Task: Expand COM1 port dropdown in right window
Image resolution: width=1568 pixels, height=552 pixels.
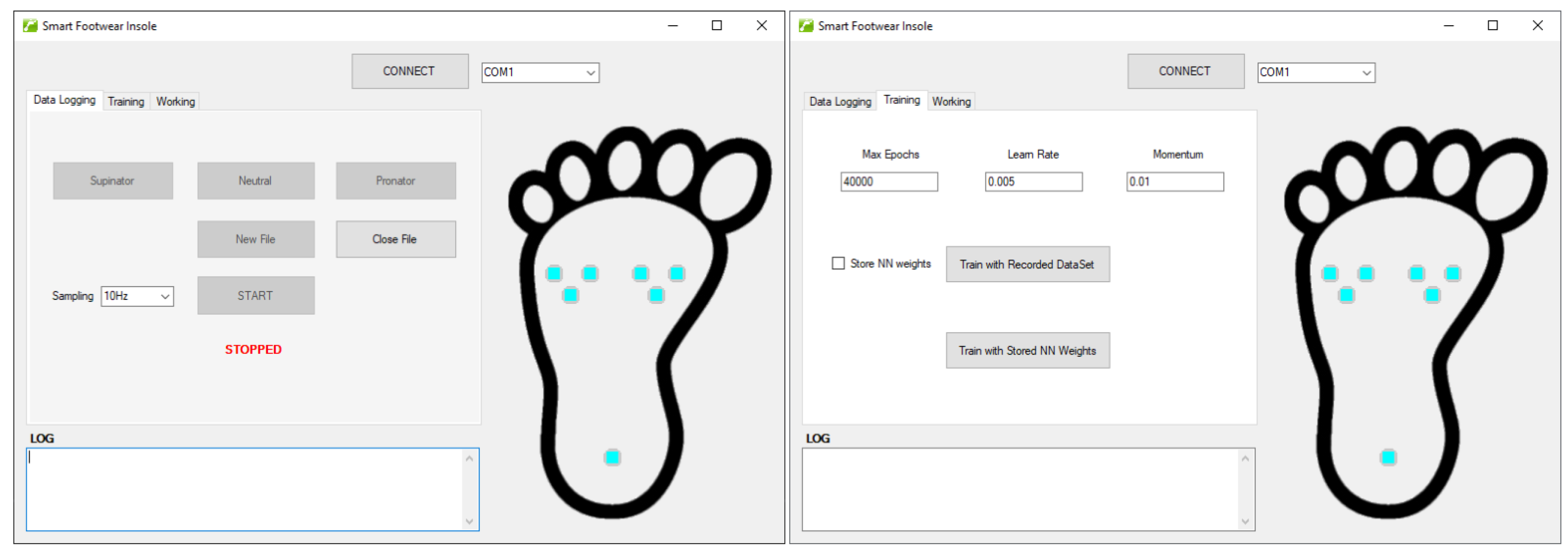Action: click(1366, 73)
